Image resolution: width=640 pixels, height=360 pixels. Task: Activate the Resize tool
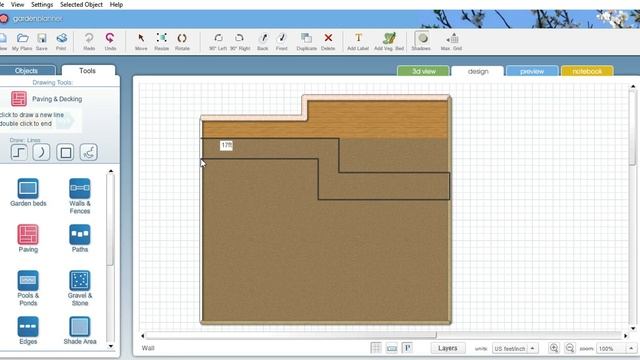click(162, 38)
